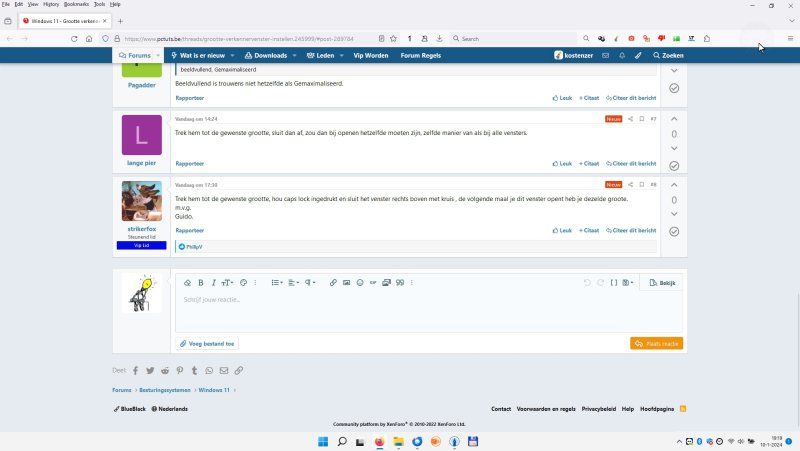
Task: Bookmark lange pier's post #7
Action: 642,119
